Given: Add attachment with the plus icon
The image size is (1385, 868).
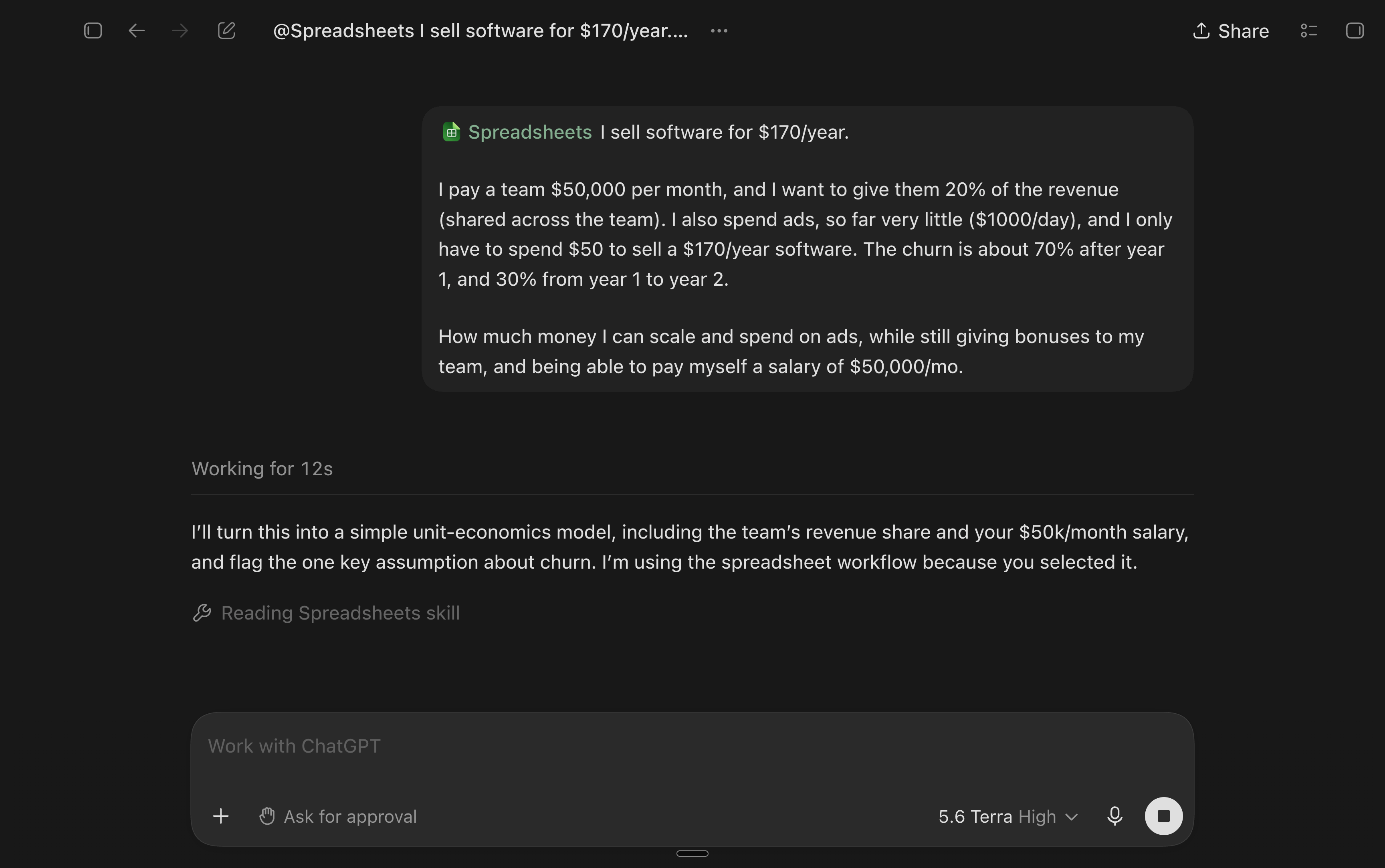Looking at the screenshot, I should pyautogui.click(x=221, y=816).
